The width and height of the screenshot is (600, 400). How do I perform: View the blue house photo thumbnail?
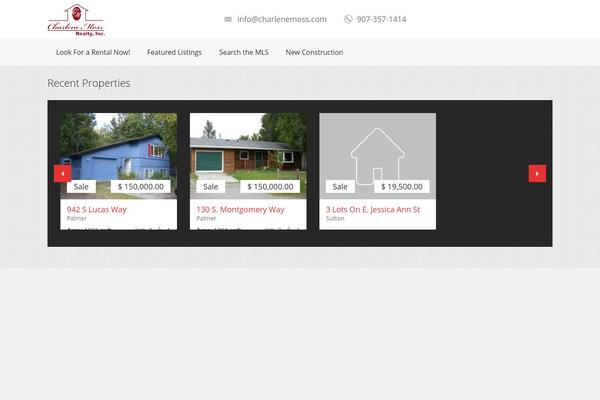[119, 156]
